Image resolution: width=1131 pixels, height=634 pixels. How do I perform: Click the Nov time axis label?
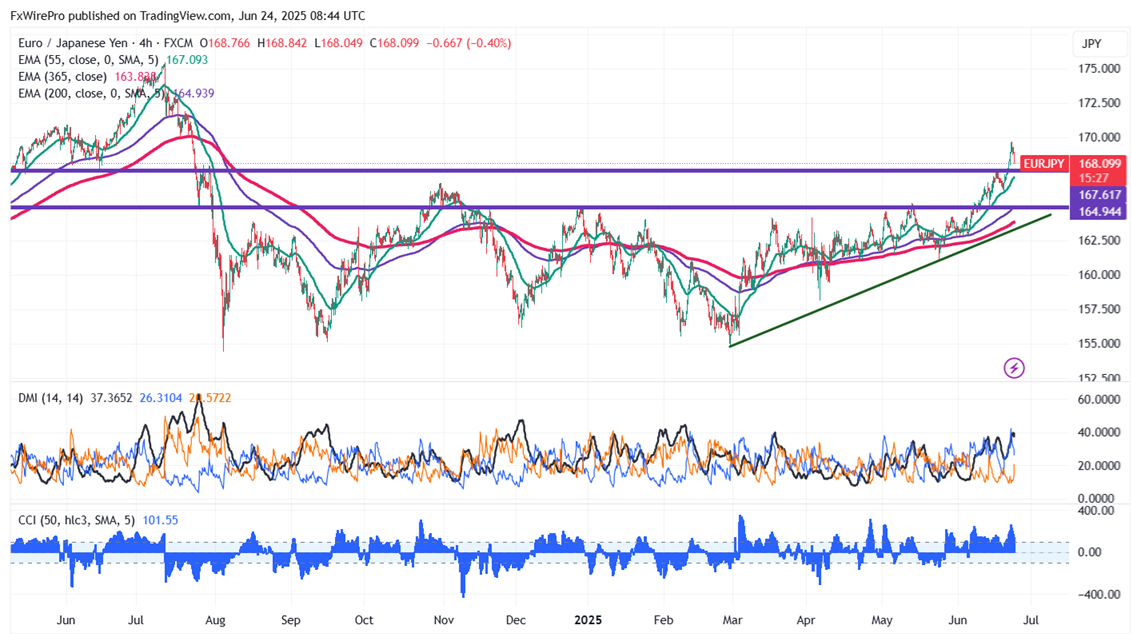click(x=444, y=620)
